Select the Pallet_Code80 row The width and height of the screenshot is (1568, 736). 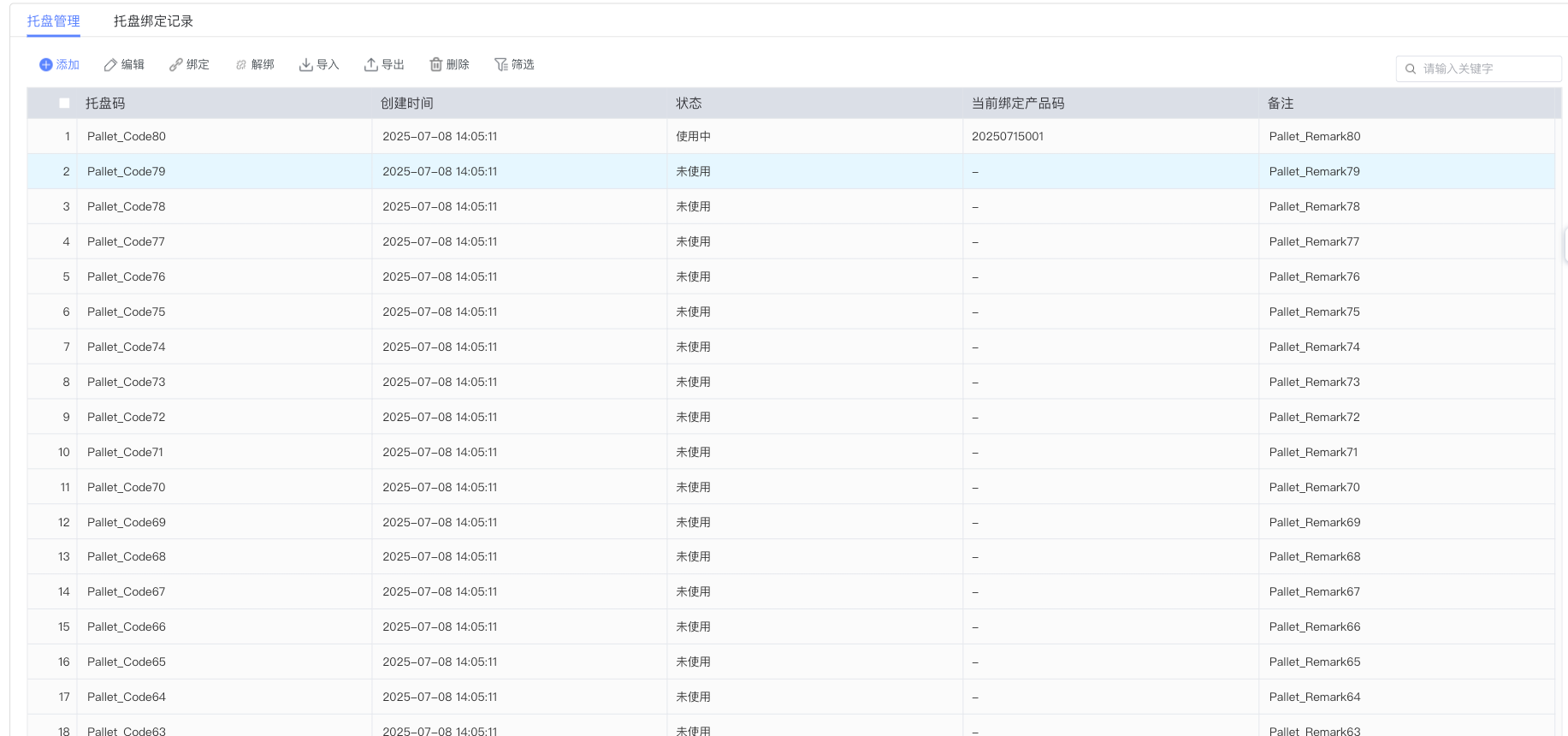point(127,137)
